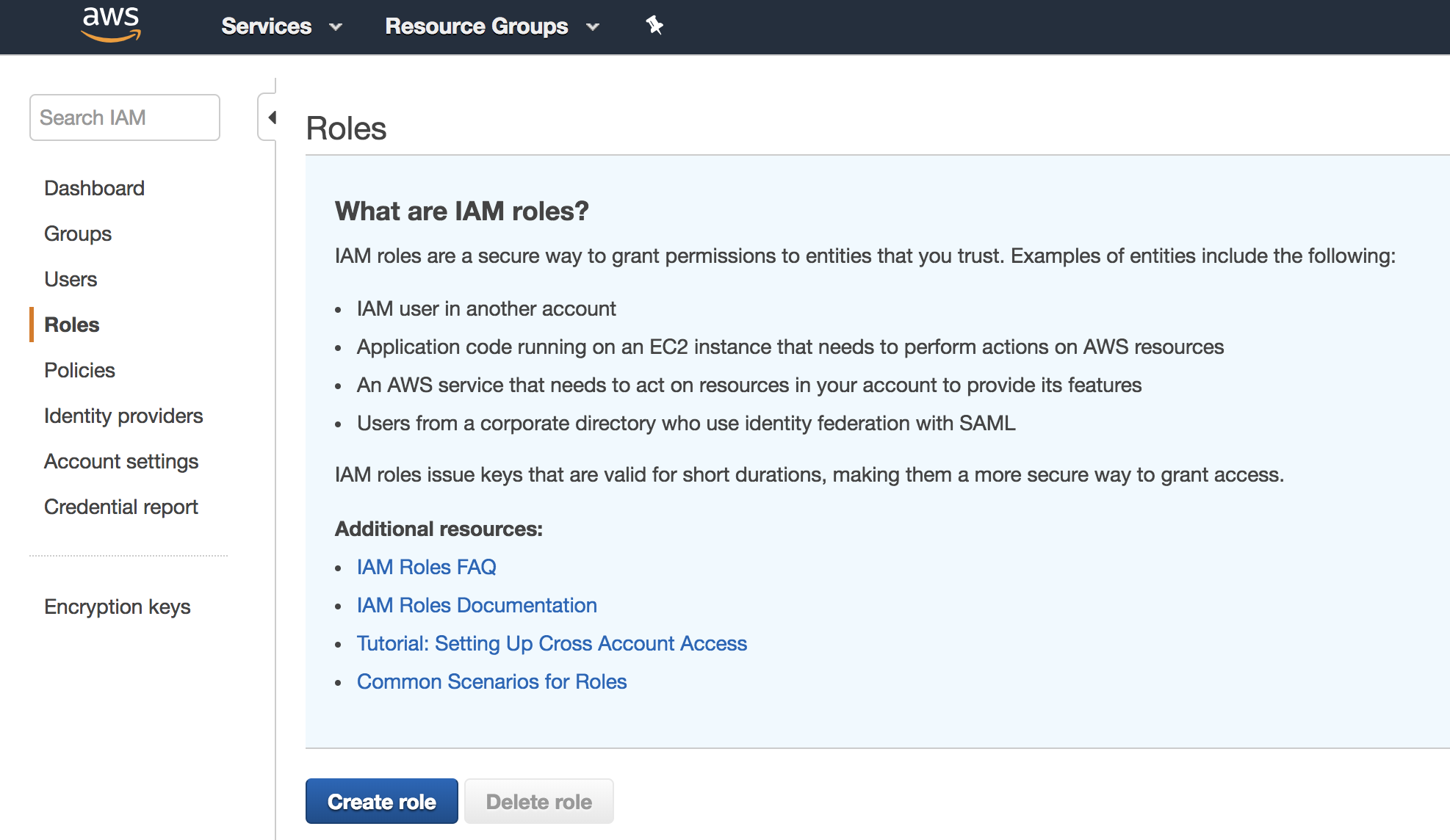Screen dimensions: 1450x840
Task: Select Roles in the sidebar
Action: 72,325
